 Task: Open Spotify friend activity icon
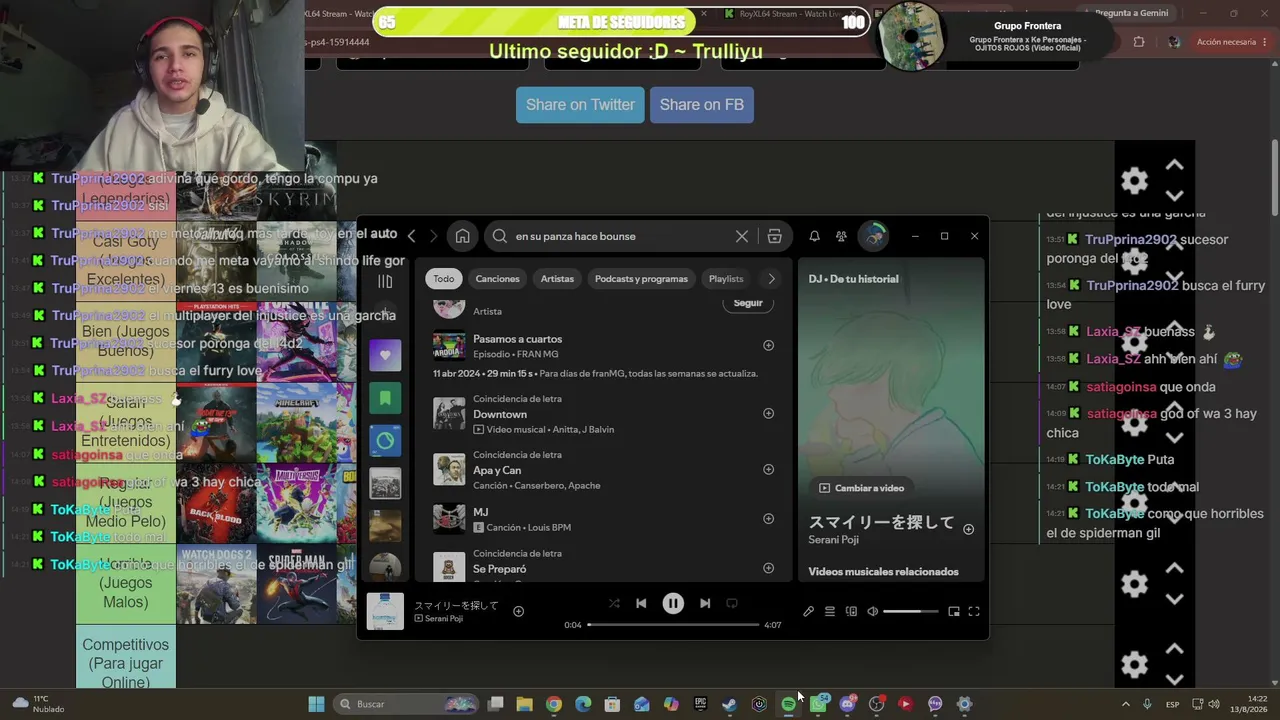[841, 236]
